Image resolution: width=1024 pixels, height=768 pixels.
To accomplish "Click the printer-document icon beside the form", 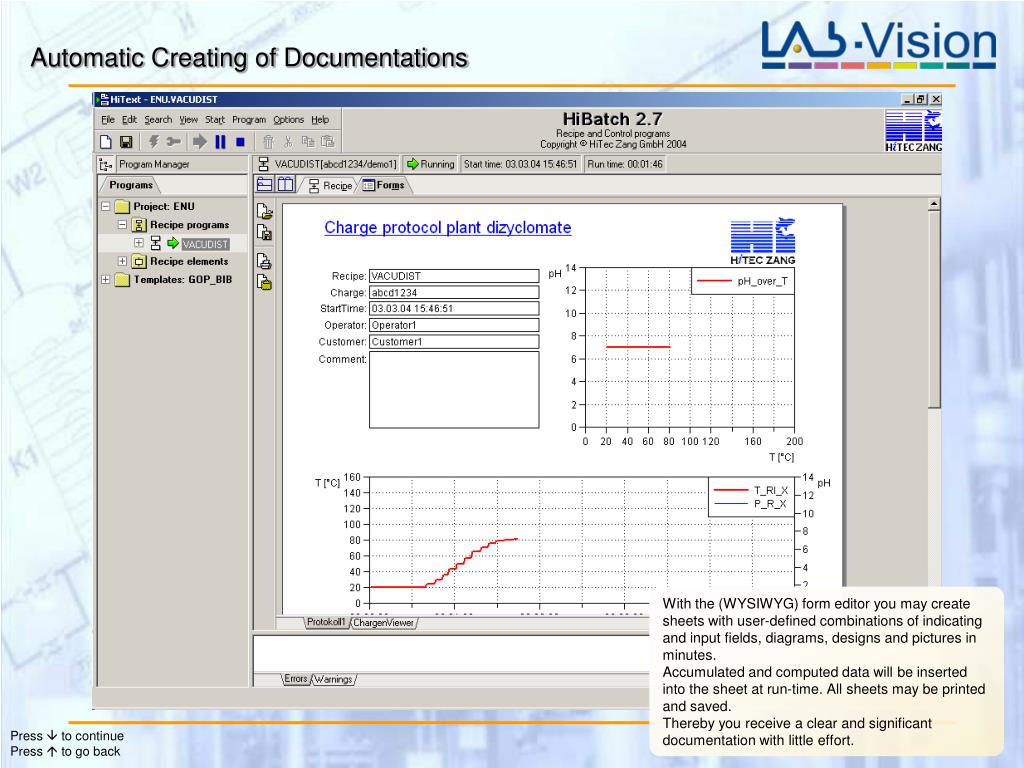I will coord(264,261).
